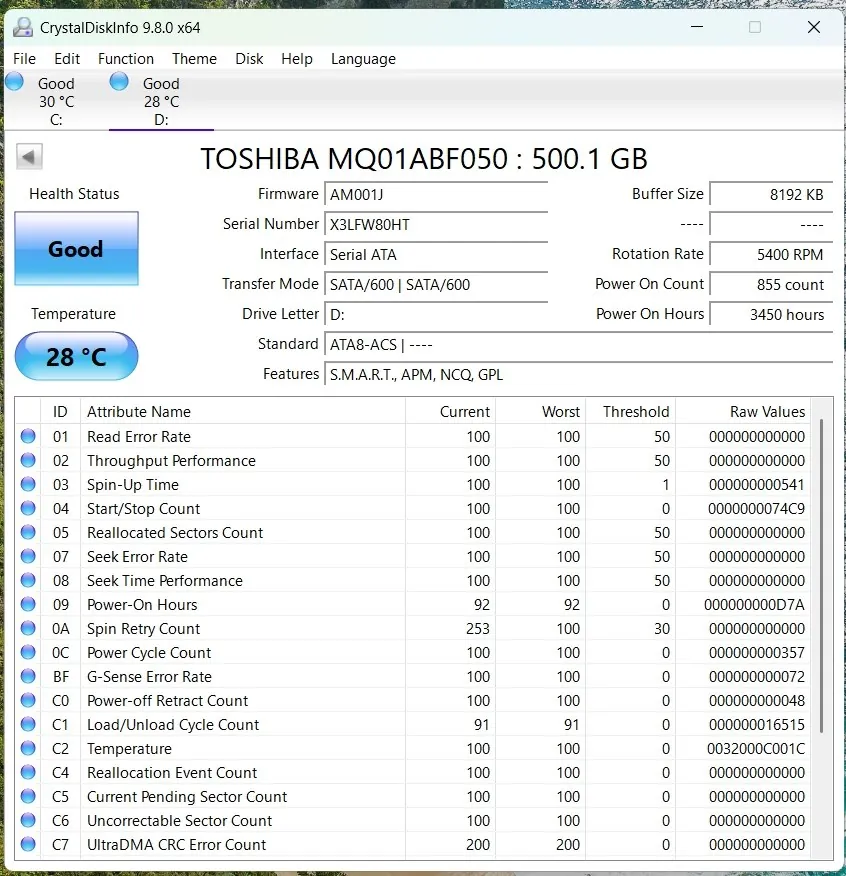846x876 pixels.
Task: Click status orb for Spin Retry Count
Action: [x=28, y=629]
